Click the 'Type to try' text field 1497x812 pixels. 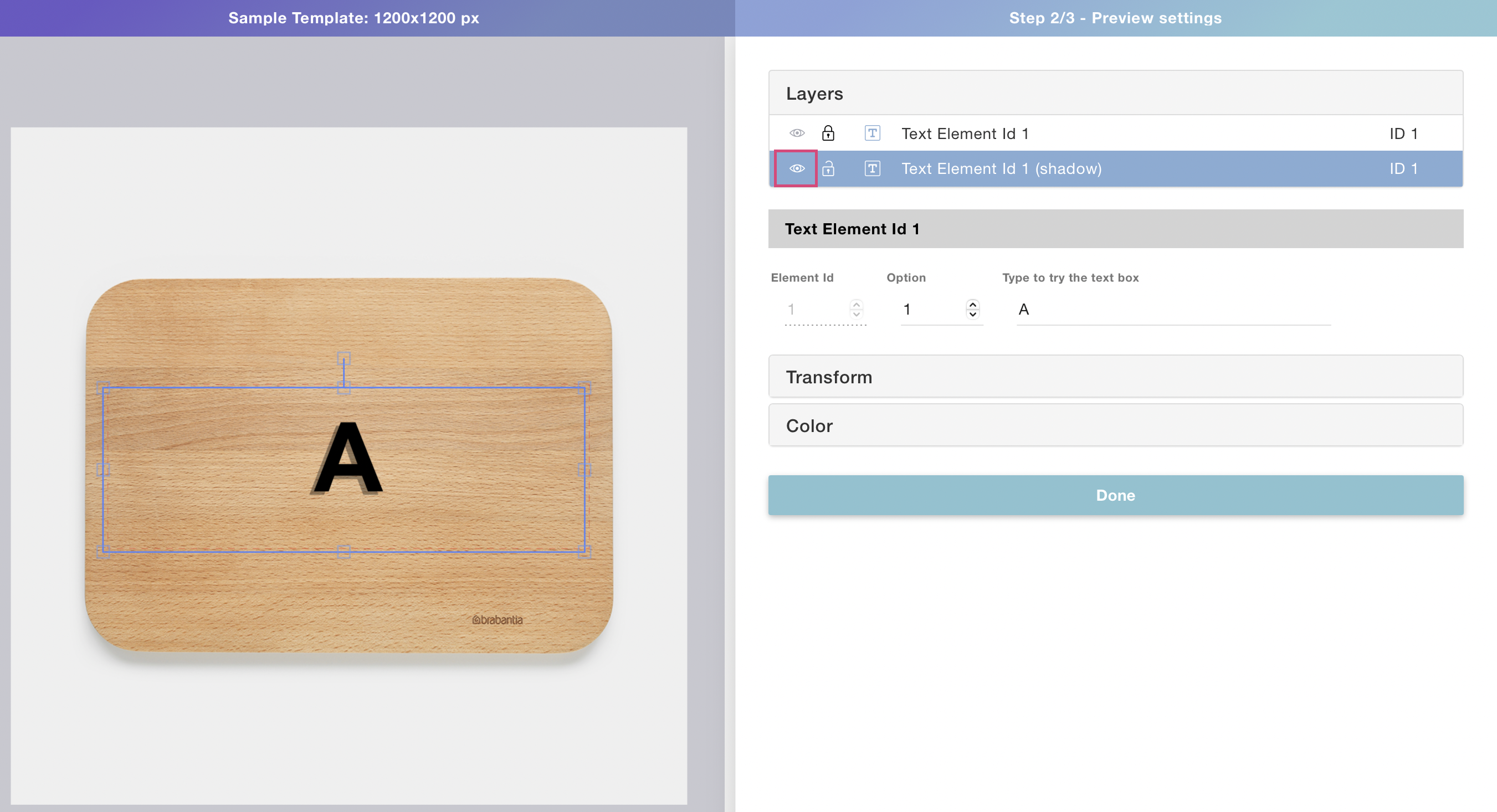tap(1173, 310)
